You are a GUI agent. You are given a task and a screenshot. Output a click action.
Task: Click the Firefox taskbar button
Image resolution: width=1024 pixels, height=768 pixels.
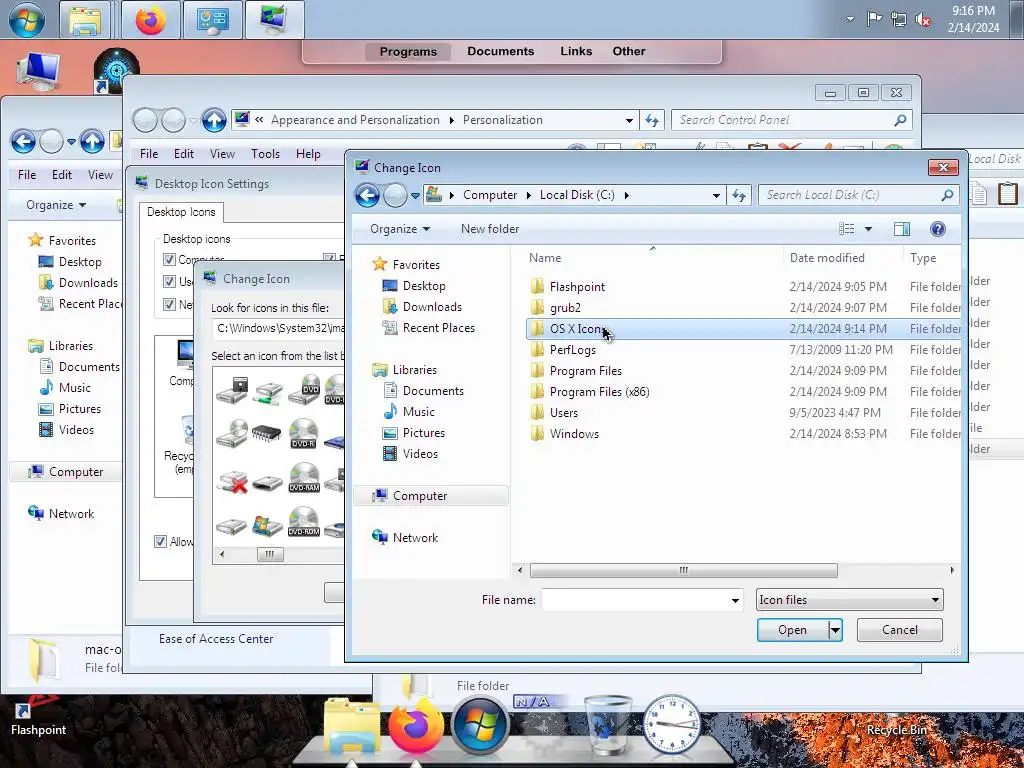(150, 19)
